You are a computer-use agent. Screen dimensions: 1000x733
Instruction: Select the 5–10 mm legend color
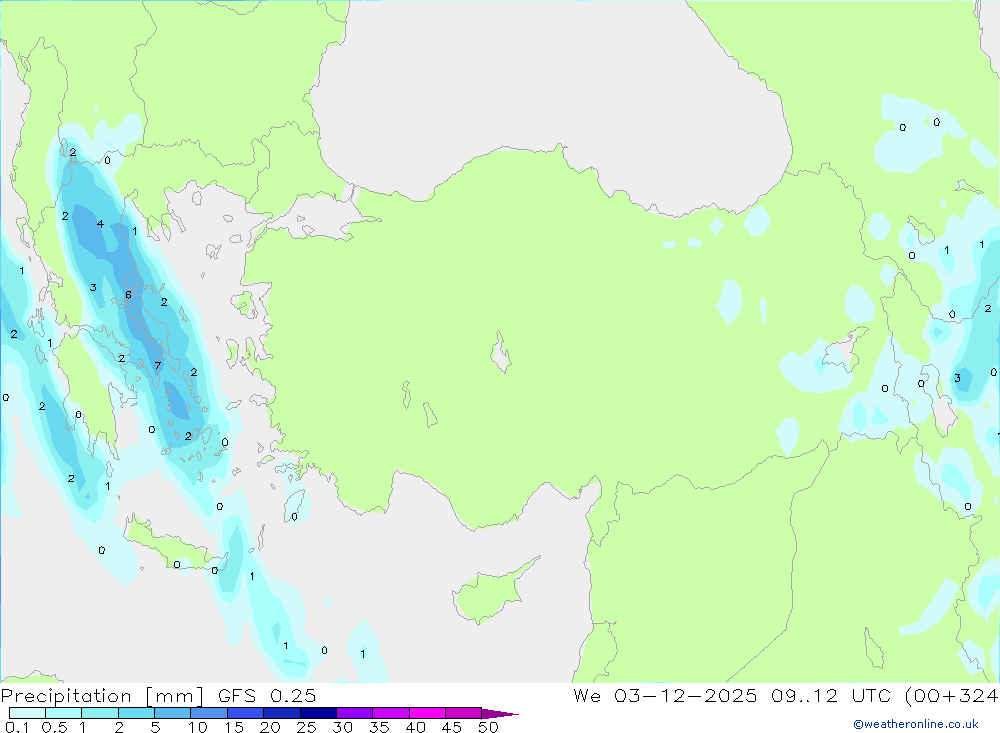pyautogui.click(x=173, y=713)
